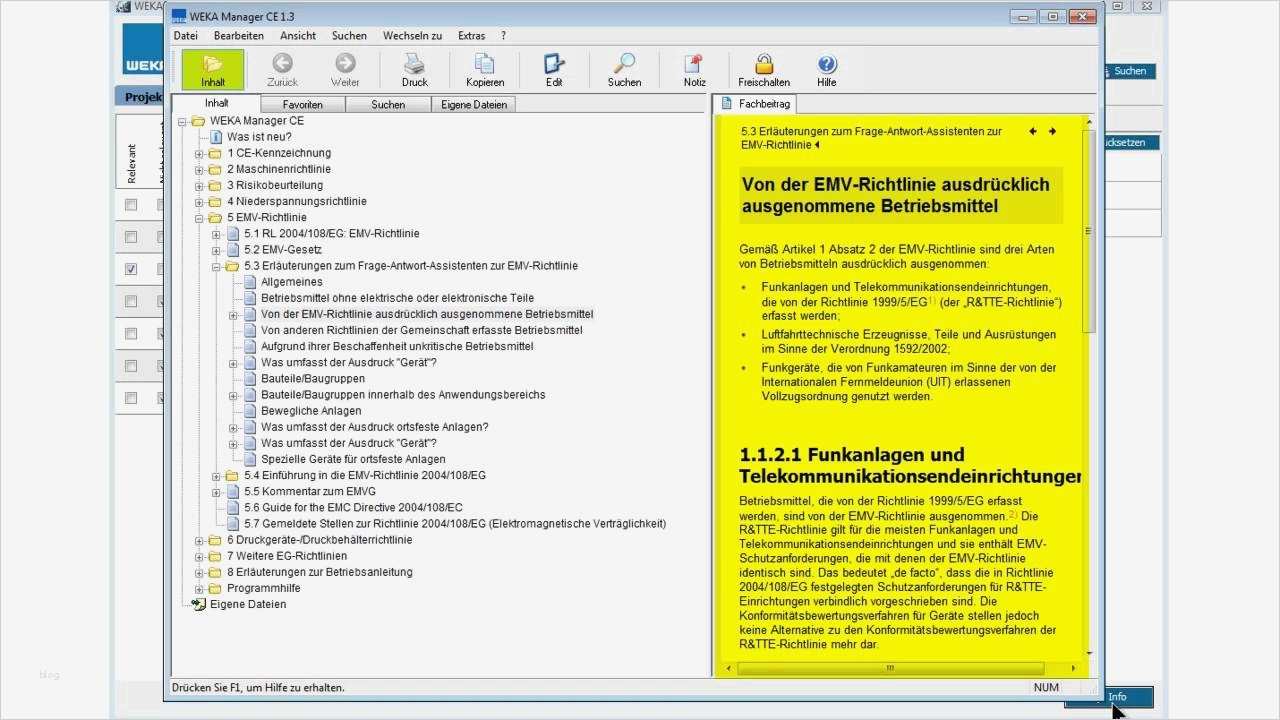The width and height of the screenshot is (1280, 720).
Task: Open the Ansicht menu
Action: tap(298, 35)
